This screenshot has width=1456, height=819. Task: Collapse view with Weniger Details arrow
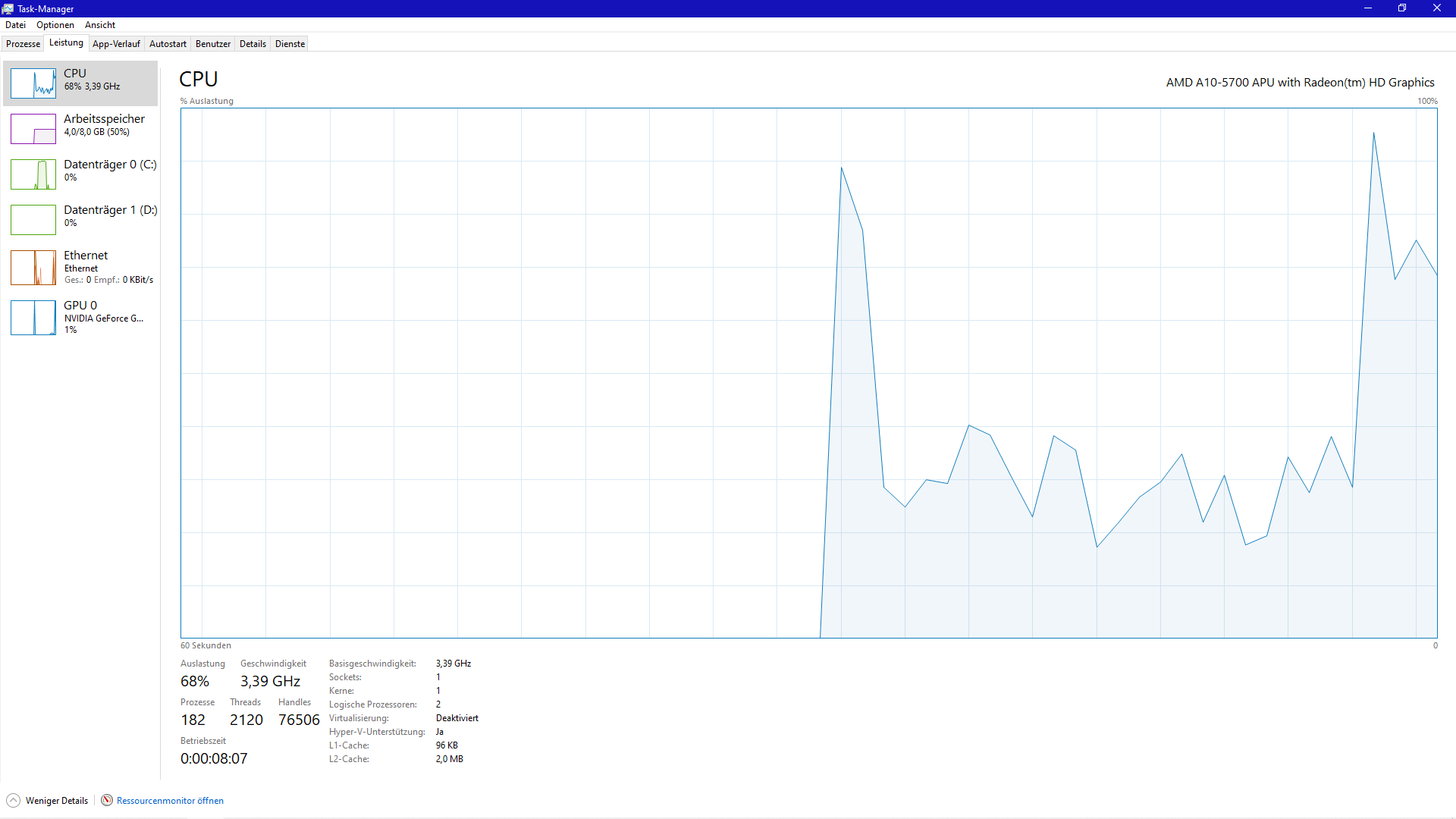(13, 801)
